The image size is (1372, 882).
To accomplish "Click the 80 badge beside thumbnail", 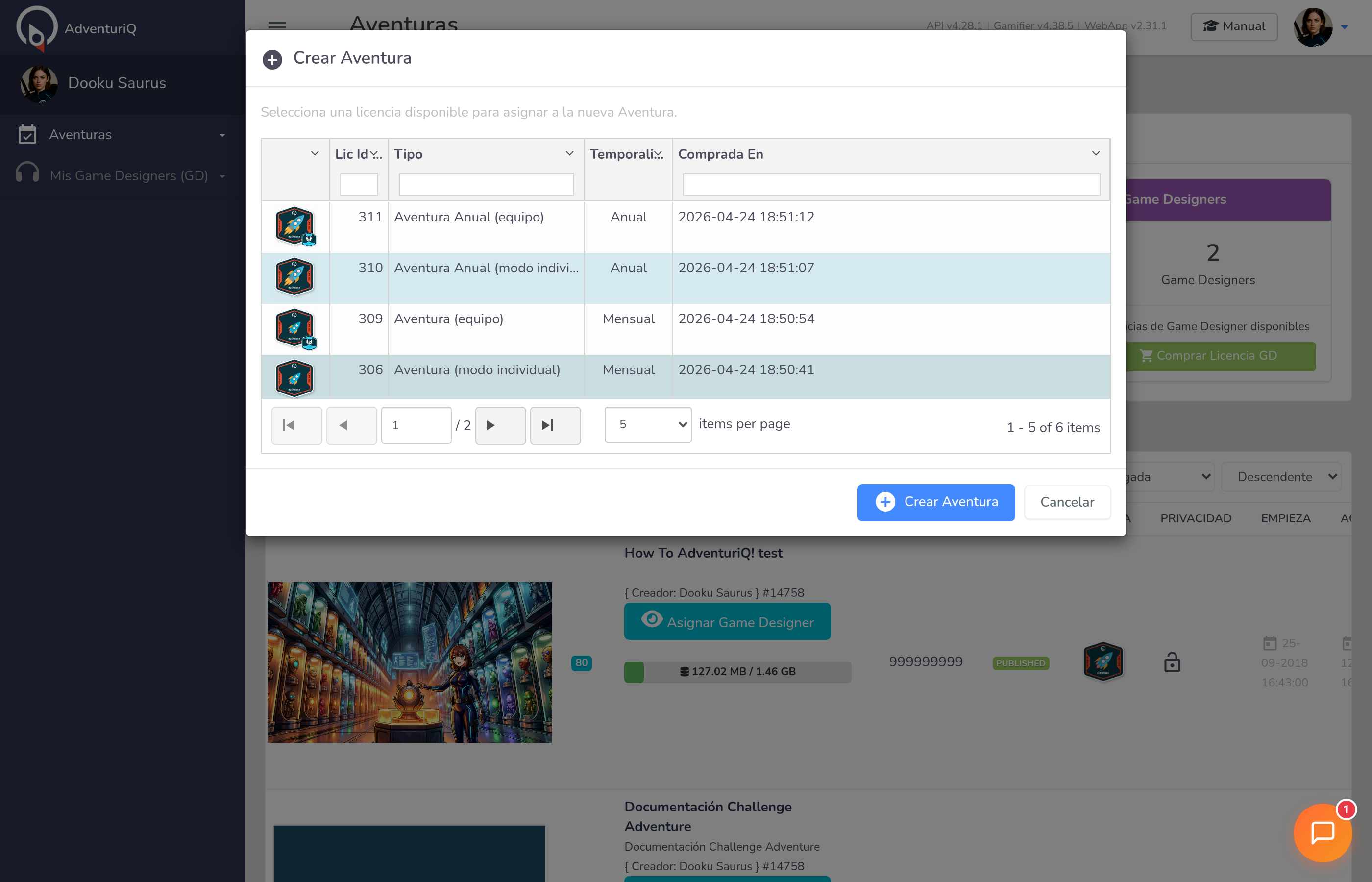I will click(581, 662).
